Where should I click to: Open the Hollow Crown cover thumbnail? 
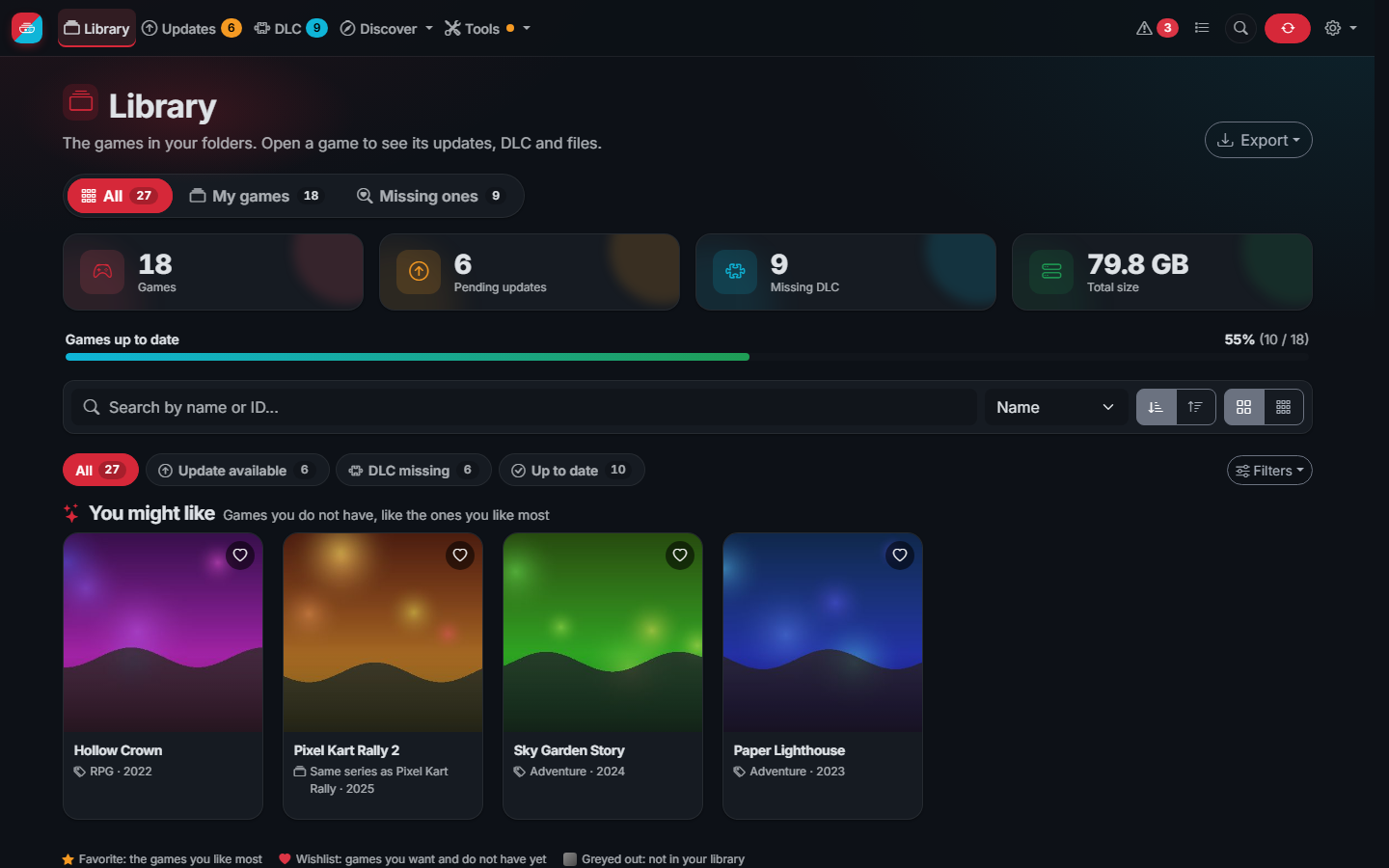pyautogui.click(x=163, y=633)
